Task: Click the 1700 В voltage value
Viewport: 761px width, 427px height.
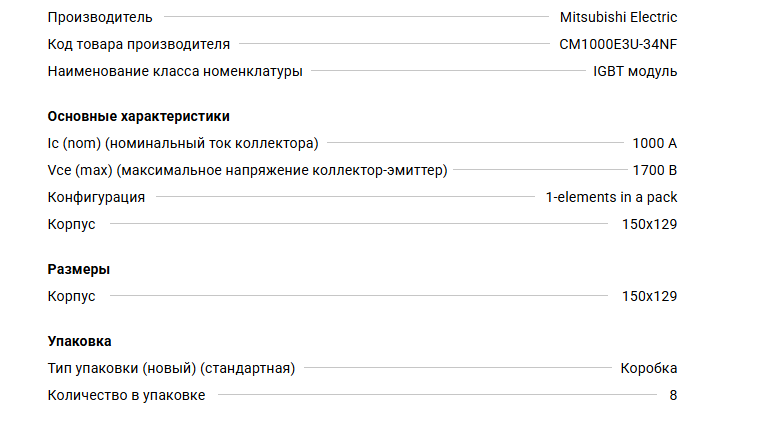Action: coord(654,170)
